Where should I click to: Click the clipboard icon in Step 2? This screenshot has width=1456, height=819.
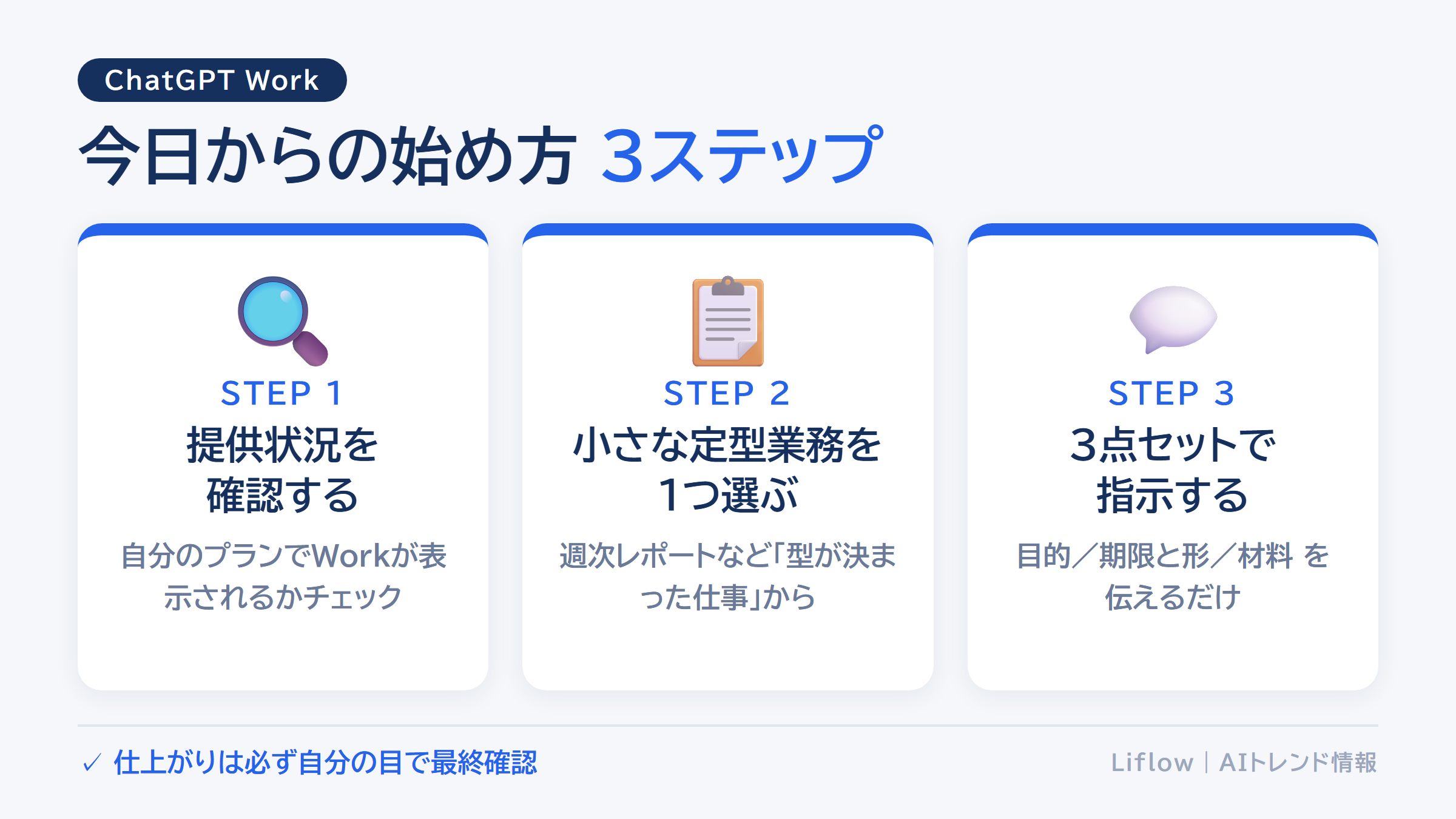click(728, 321)
